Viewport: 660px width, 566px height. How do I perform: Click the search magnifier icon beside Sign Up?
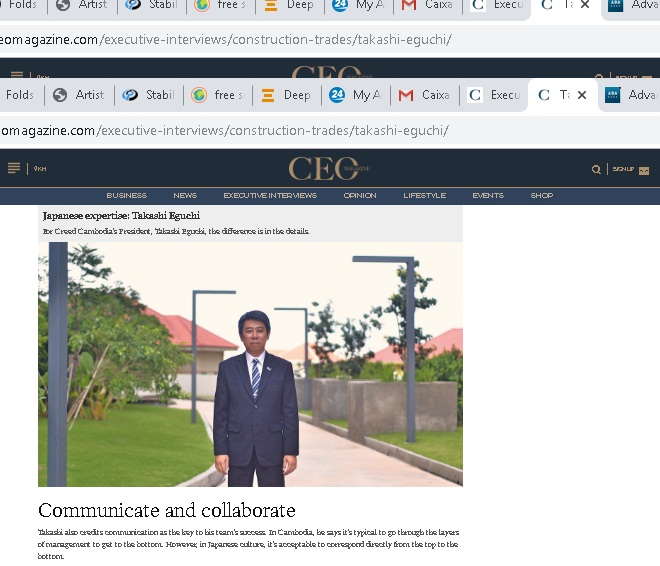tap(596, 170)
